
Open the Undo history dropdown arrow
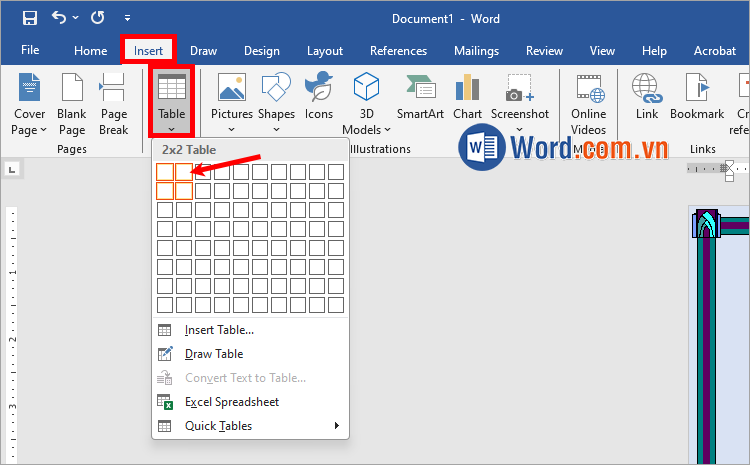76,18
